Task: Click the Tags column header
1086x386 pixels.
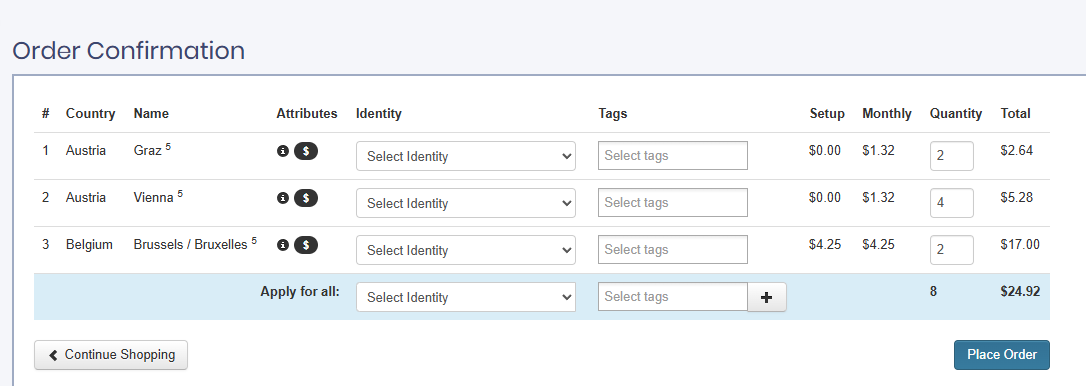Action: (x=613, y=114)
